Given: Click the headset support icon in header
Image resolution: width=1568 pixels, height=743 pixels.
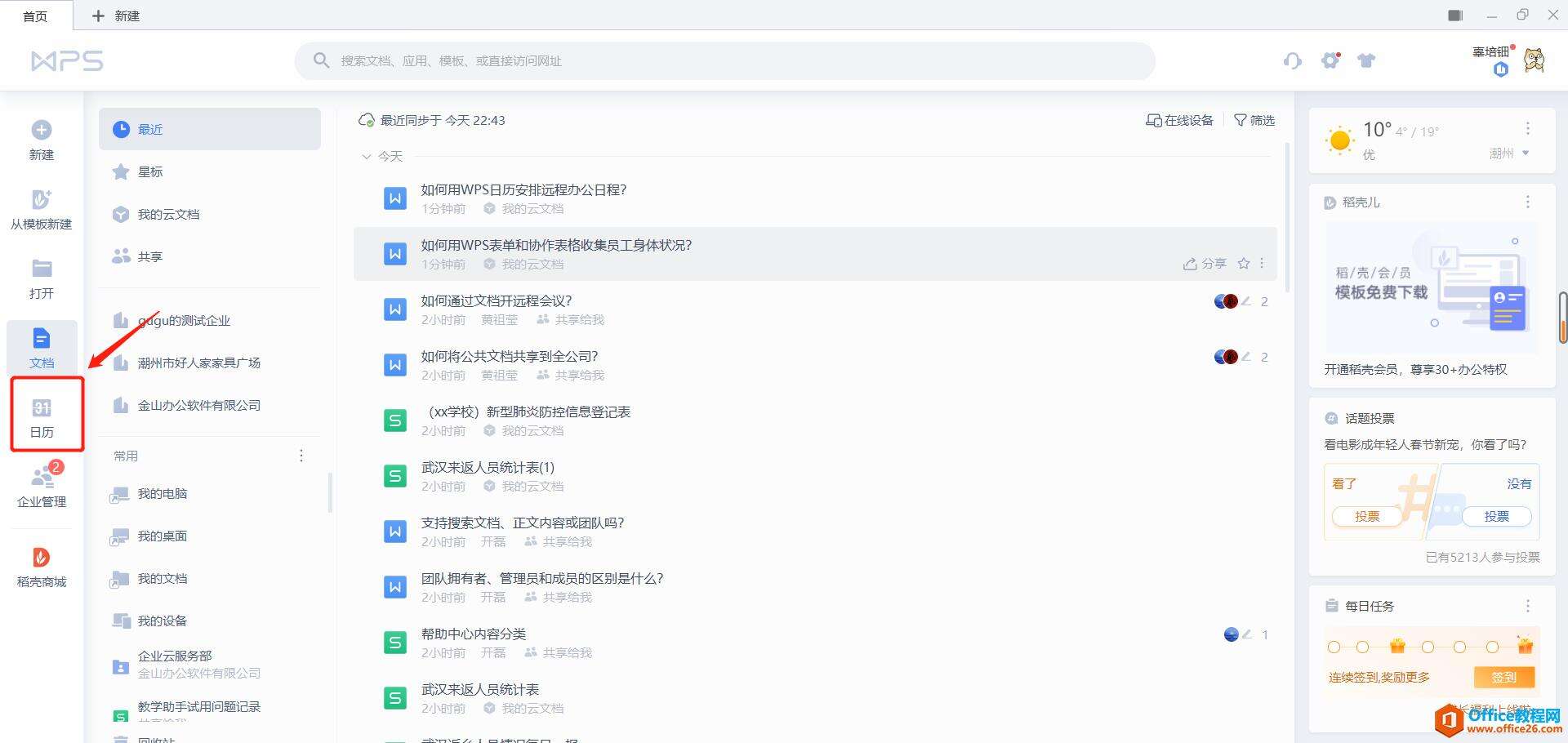Looking at the screenshot, I should point(1293,60).
